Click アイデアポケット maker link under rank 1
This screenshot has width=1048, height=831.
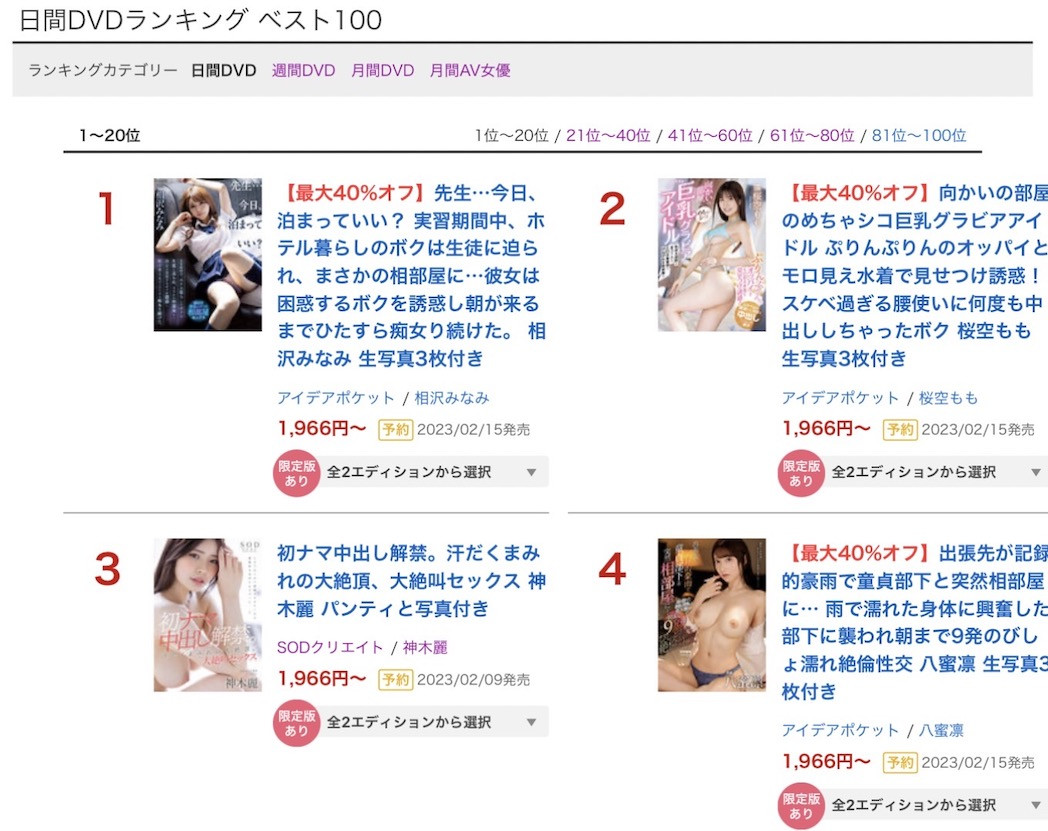336,398
